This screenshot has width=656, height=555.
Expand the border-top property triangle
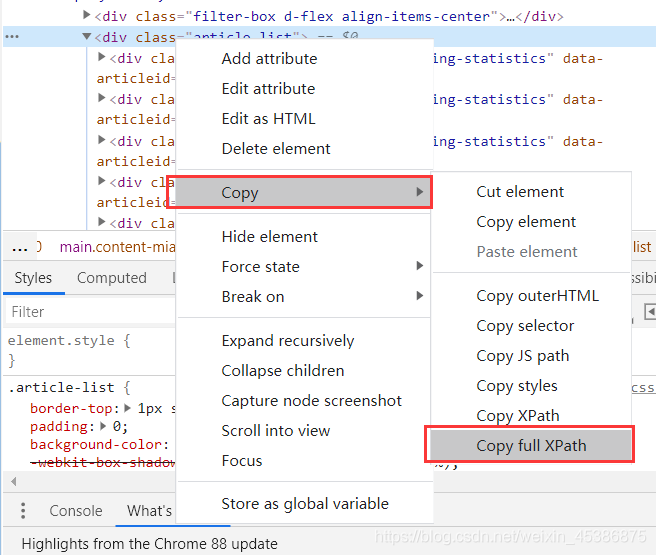[x=128, y=407]
